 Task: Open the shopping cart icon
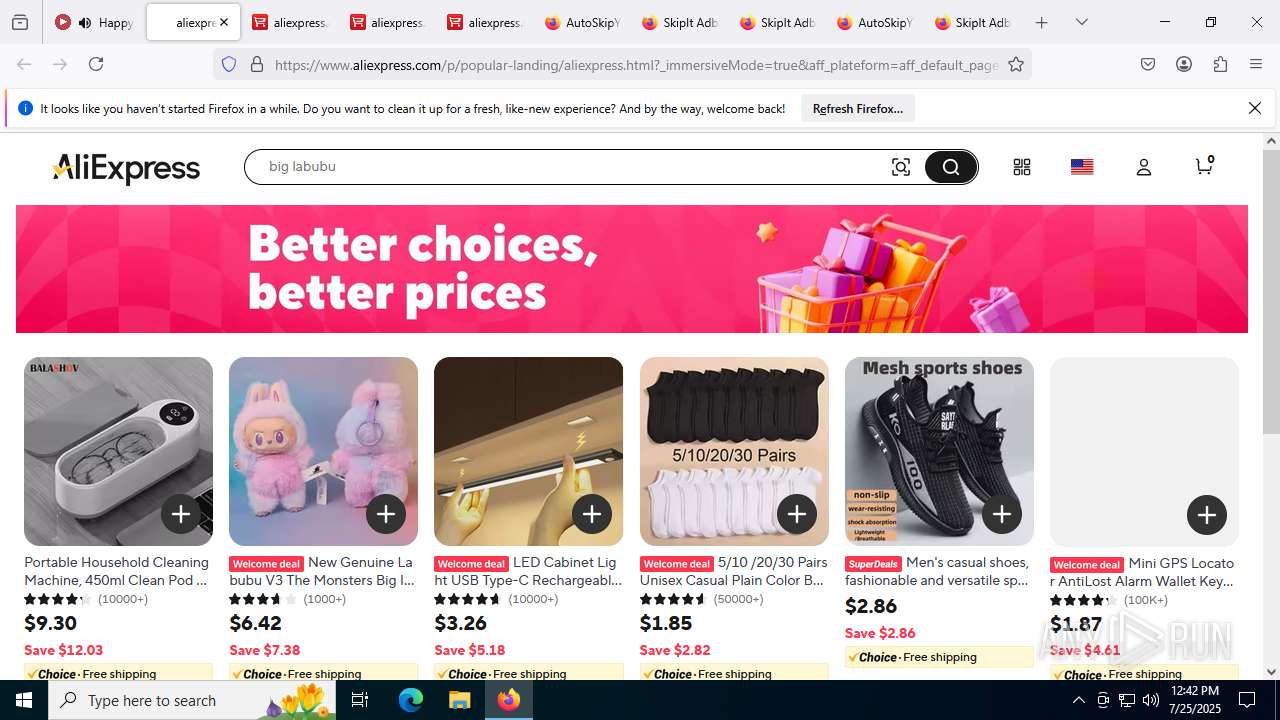1204,166
